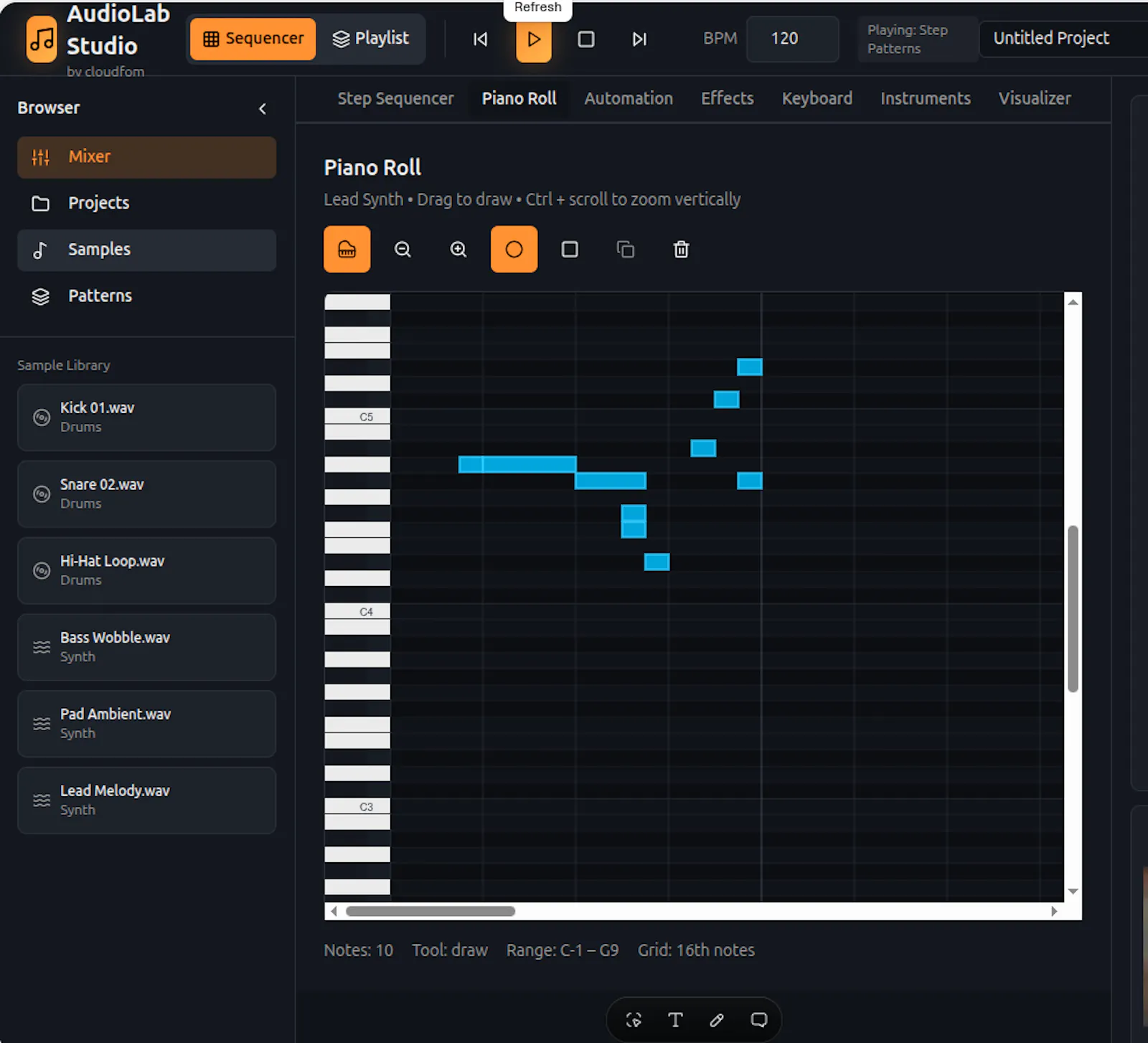Zoom out the piano roll
This screenshot has height=1043, width=1148.
pyautogui.click(x=403, y=250)
